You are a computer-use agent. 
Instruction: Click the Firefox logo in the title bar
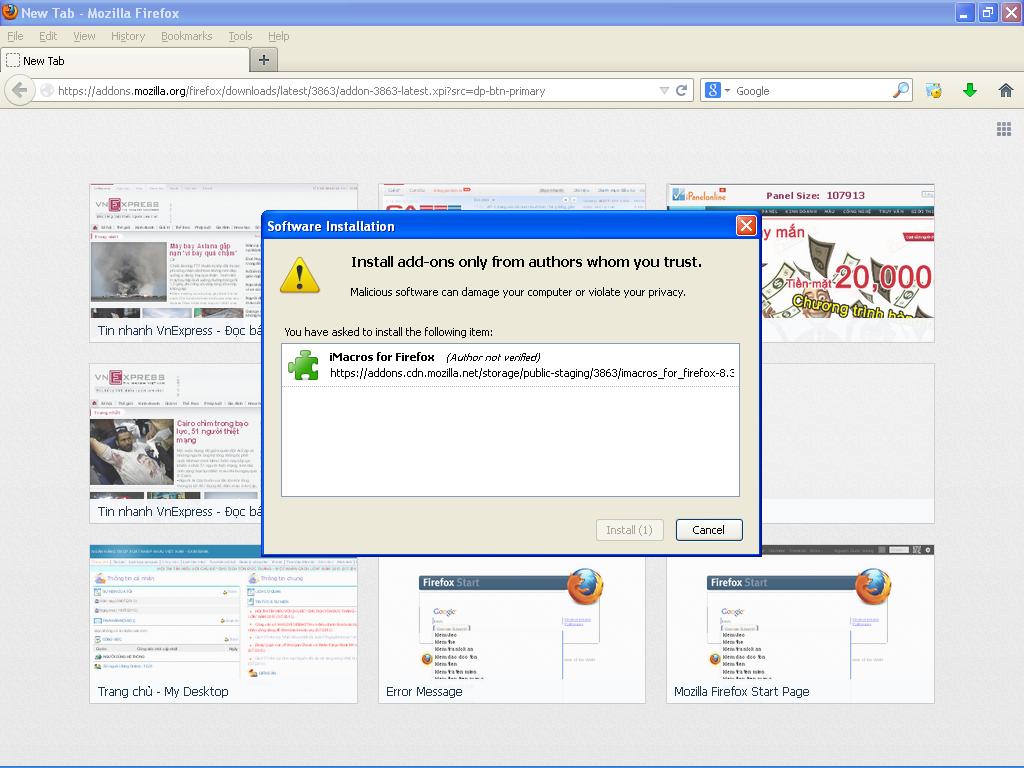pos(10,12)
